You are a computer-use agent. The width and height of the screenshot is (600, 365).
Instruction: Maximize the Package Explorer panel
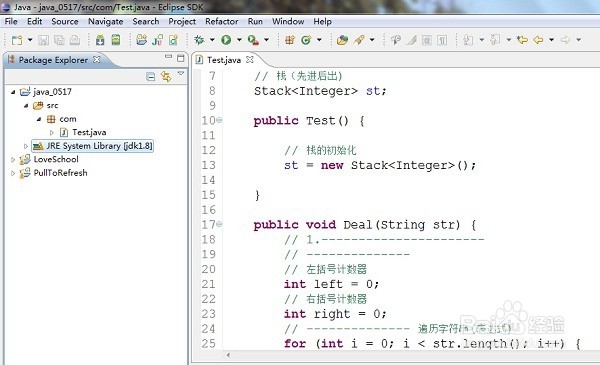[181, 58]
